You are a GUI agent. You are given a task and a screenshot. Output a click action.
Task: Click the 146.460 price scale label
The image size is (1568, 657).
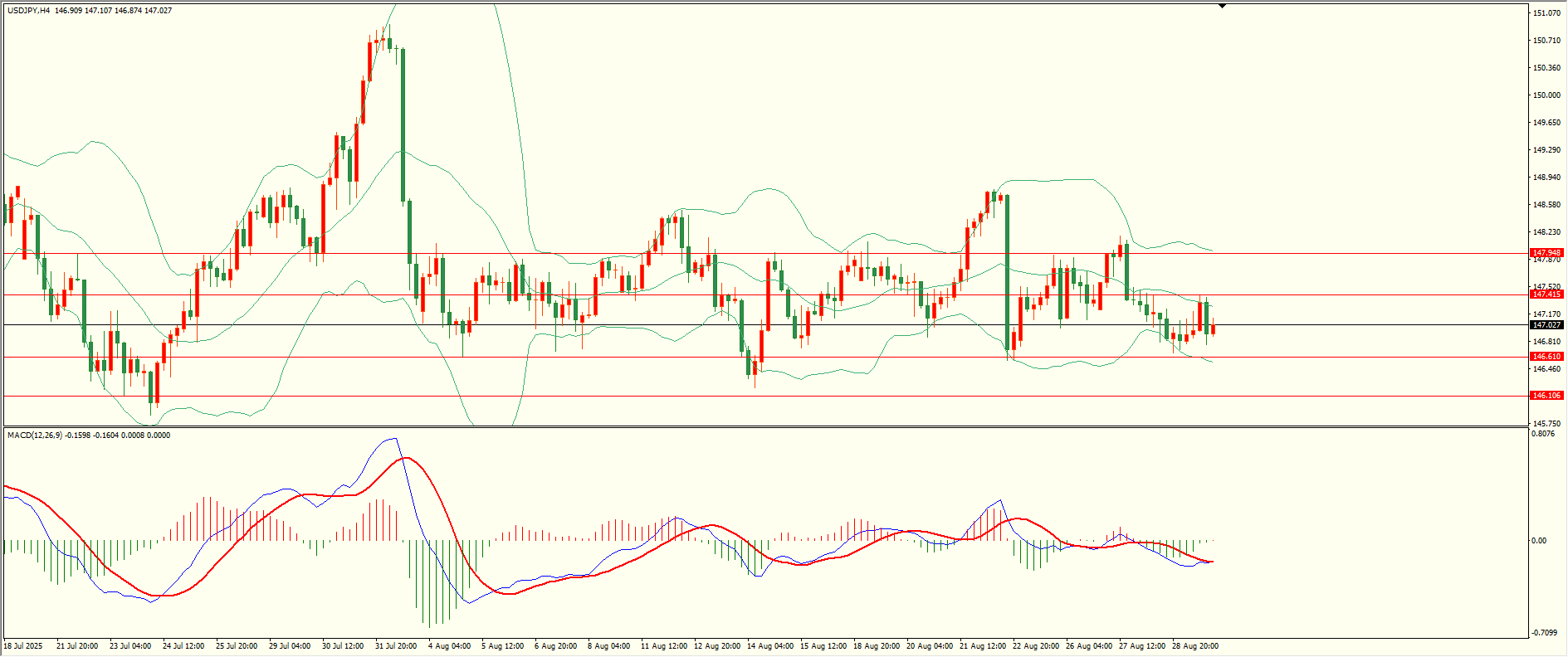coord(1546,369)
